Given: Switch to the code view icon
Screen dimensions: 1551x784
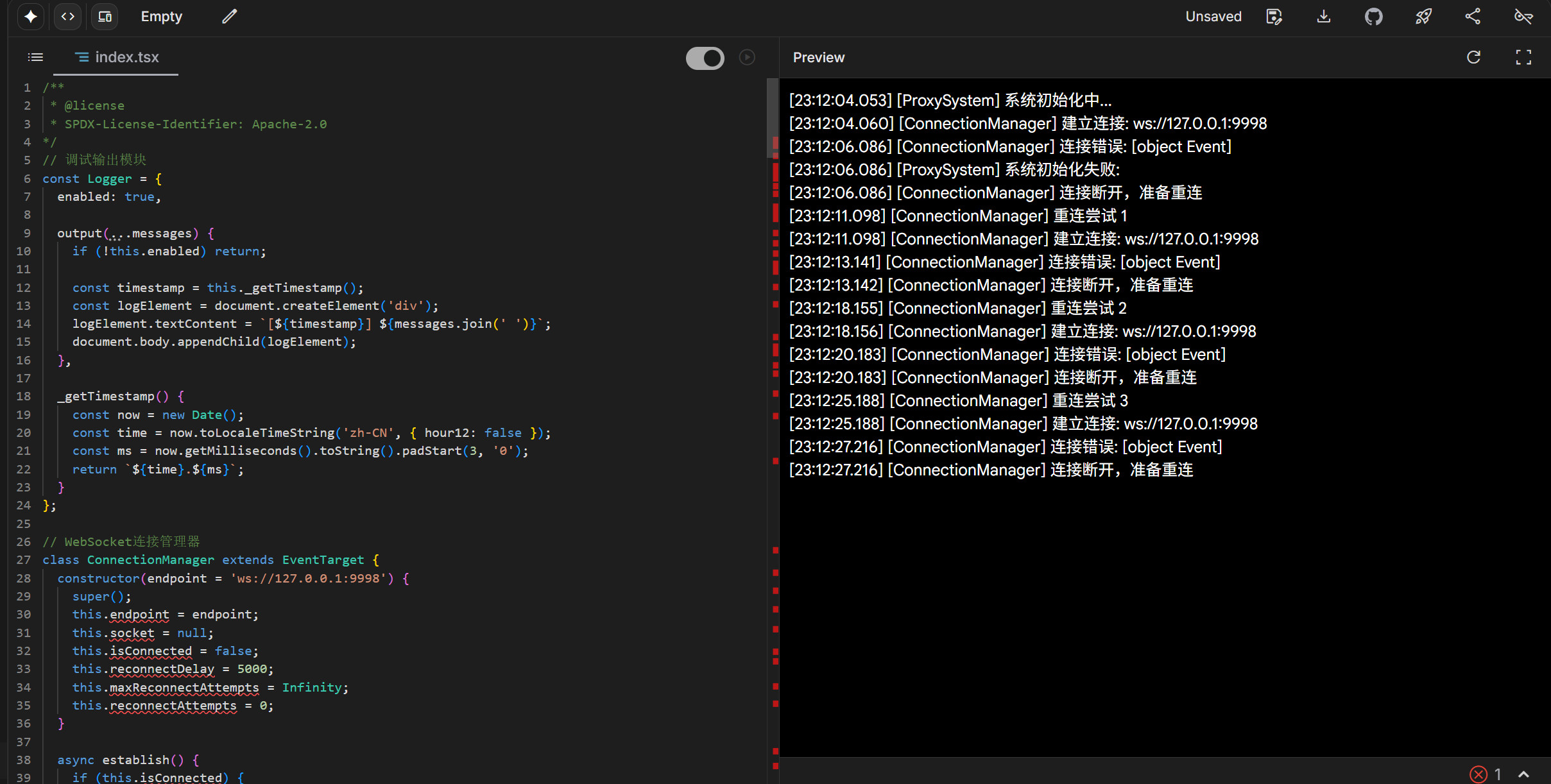Looking at the screenshot, I should (x=68, y=17).
